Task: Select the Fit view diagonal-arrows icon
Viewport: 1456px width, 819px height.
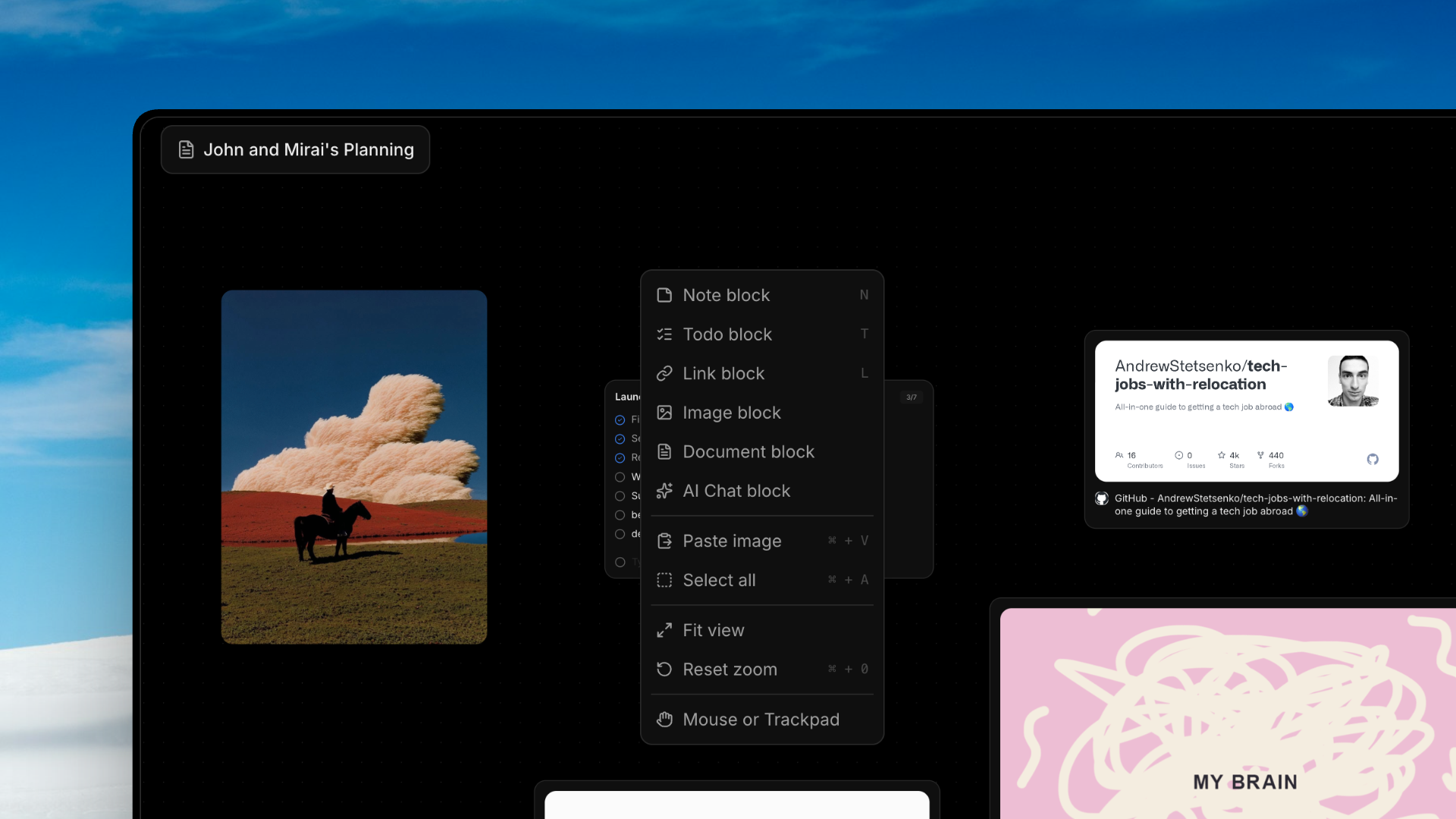Action: pos(665,630)
